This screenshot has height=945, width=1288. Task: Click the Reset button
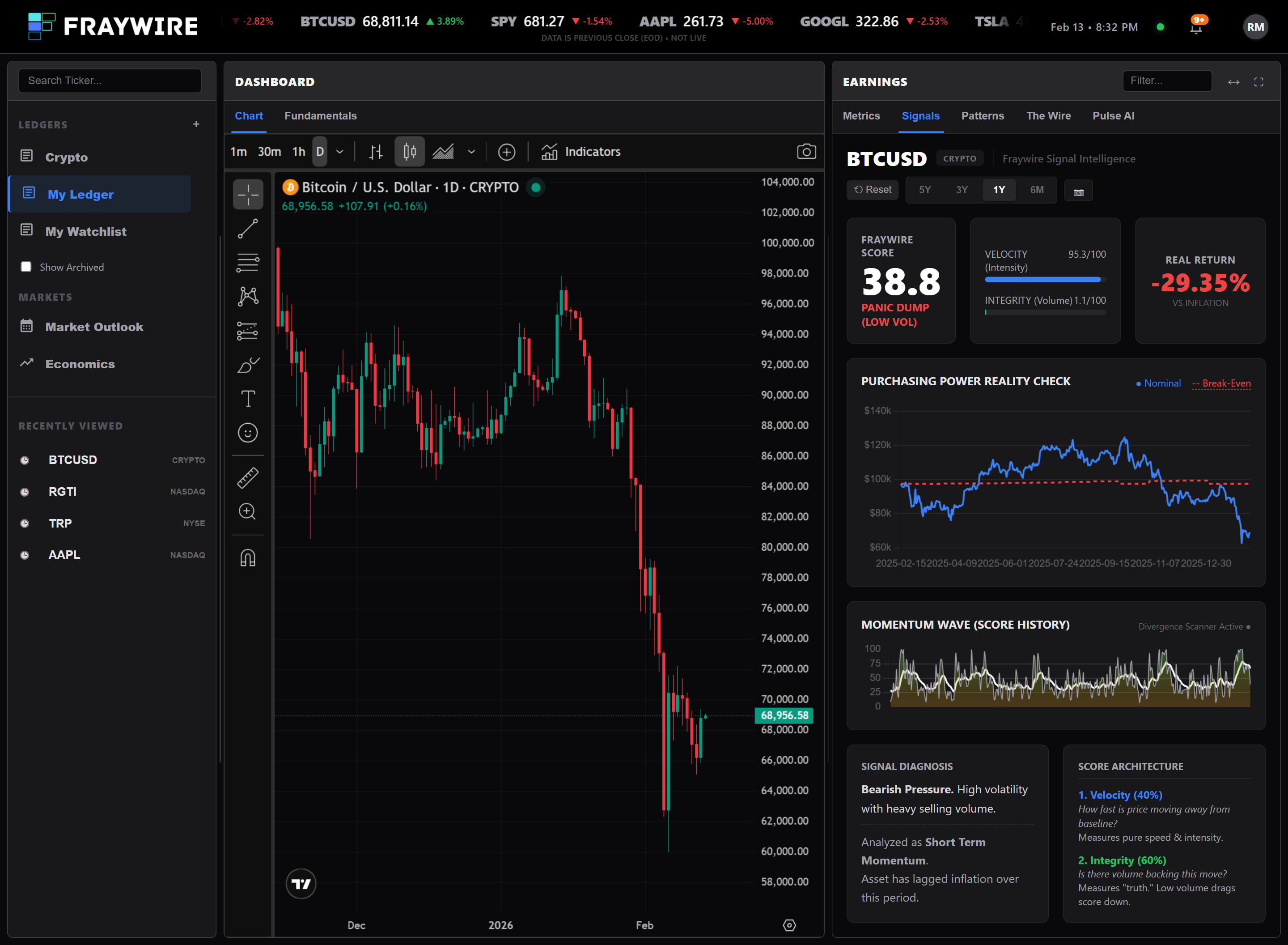click(873, 190)
